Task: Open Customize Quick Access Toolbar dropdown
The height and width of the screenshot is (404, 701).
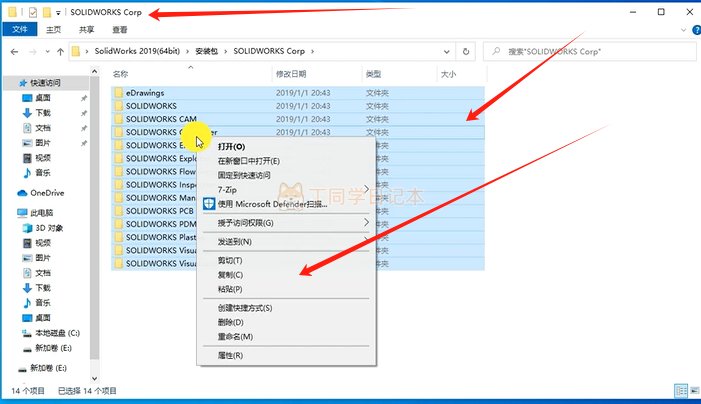Action: tap(58, 13)
